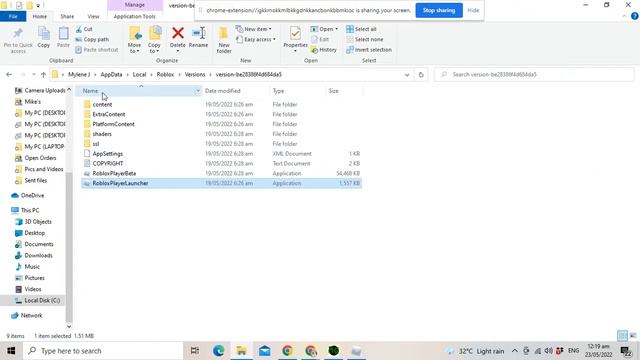Click Stop sharing button
Screen dimensions: 640x360
[439, 10]
